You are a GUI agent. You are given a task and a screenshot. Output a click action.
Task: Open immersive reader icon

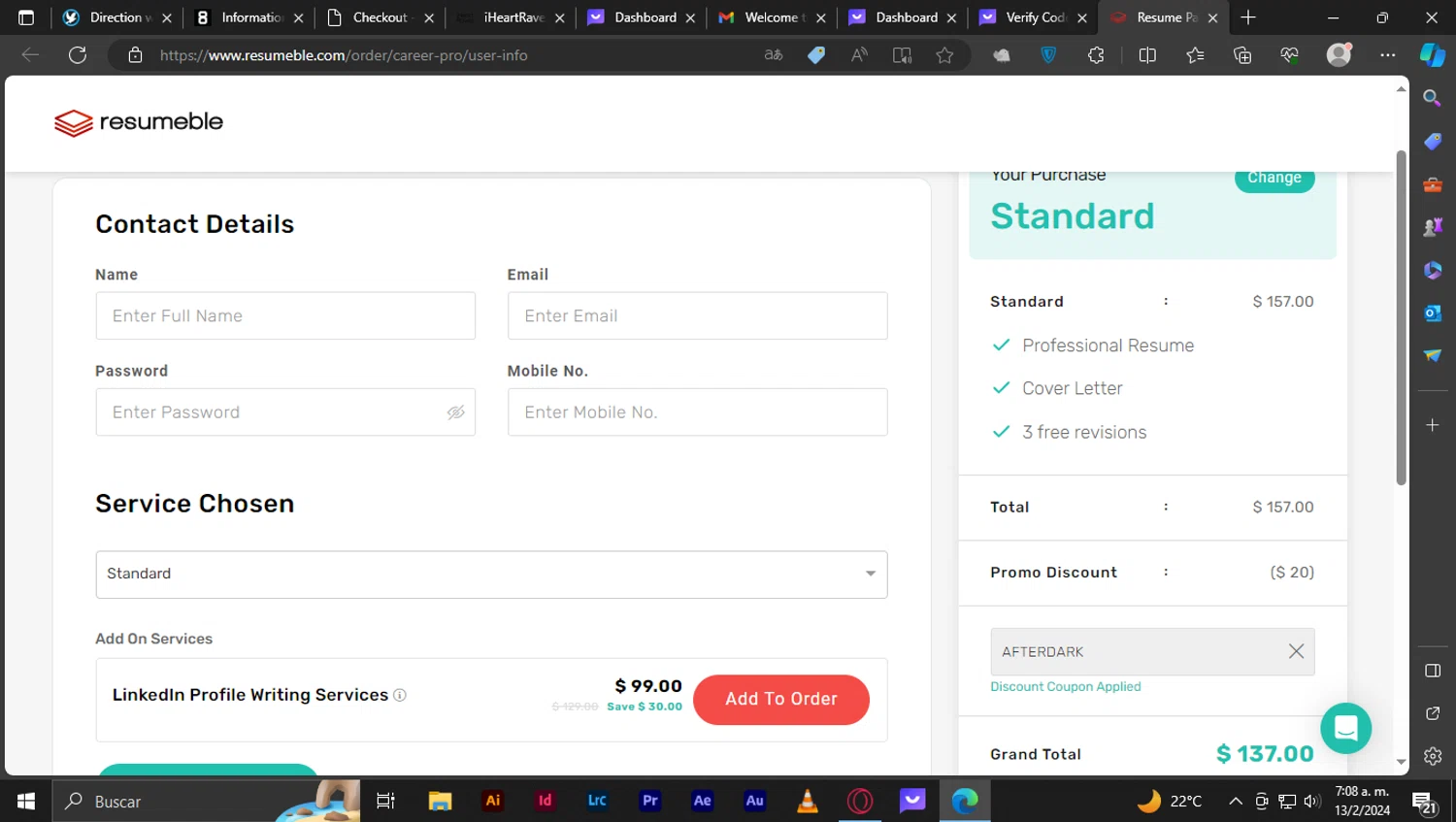point(902,55)
